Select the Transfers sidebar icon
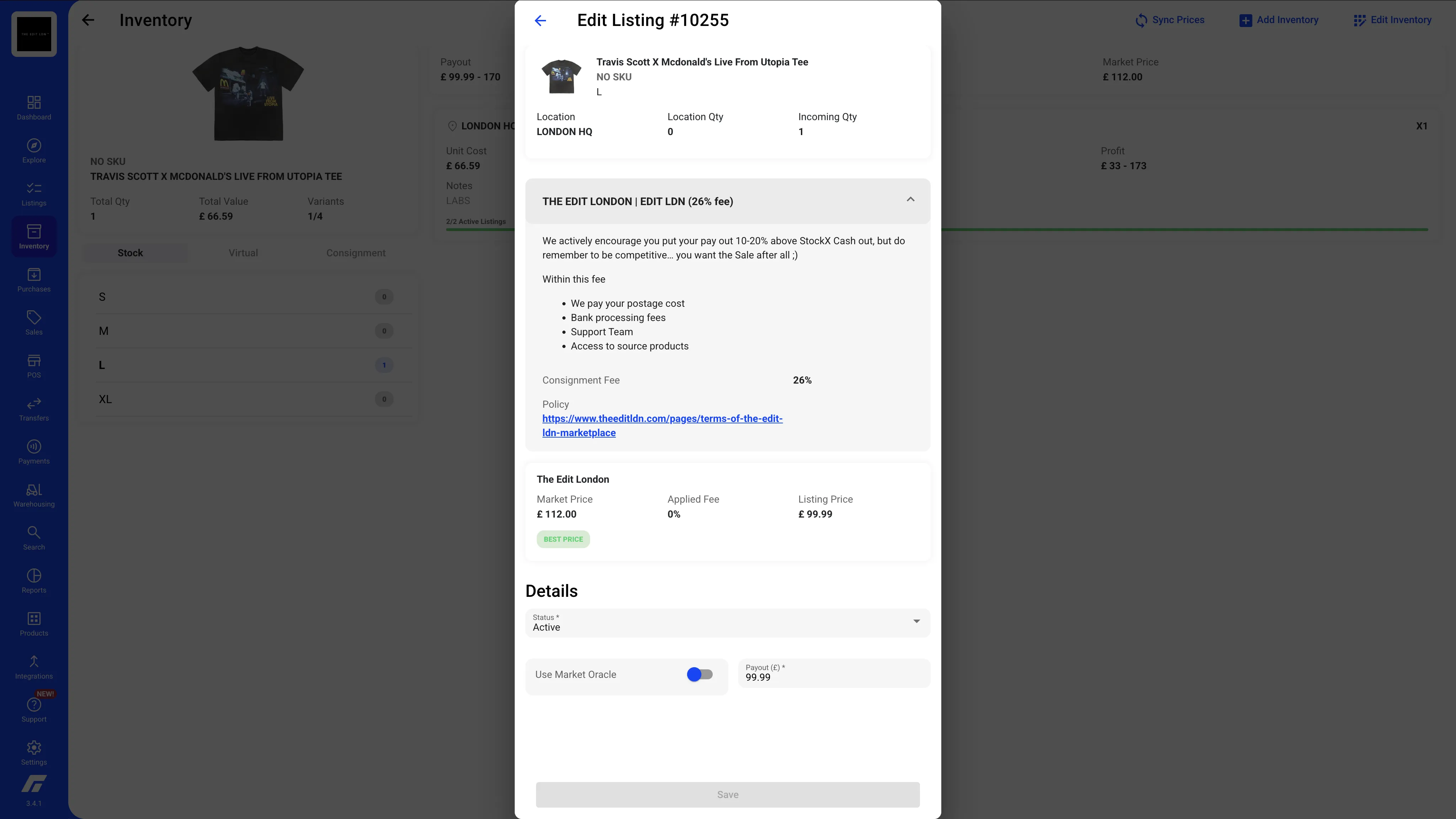1456x819 pixels. click(x=33, y=408)
